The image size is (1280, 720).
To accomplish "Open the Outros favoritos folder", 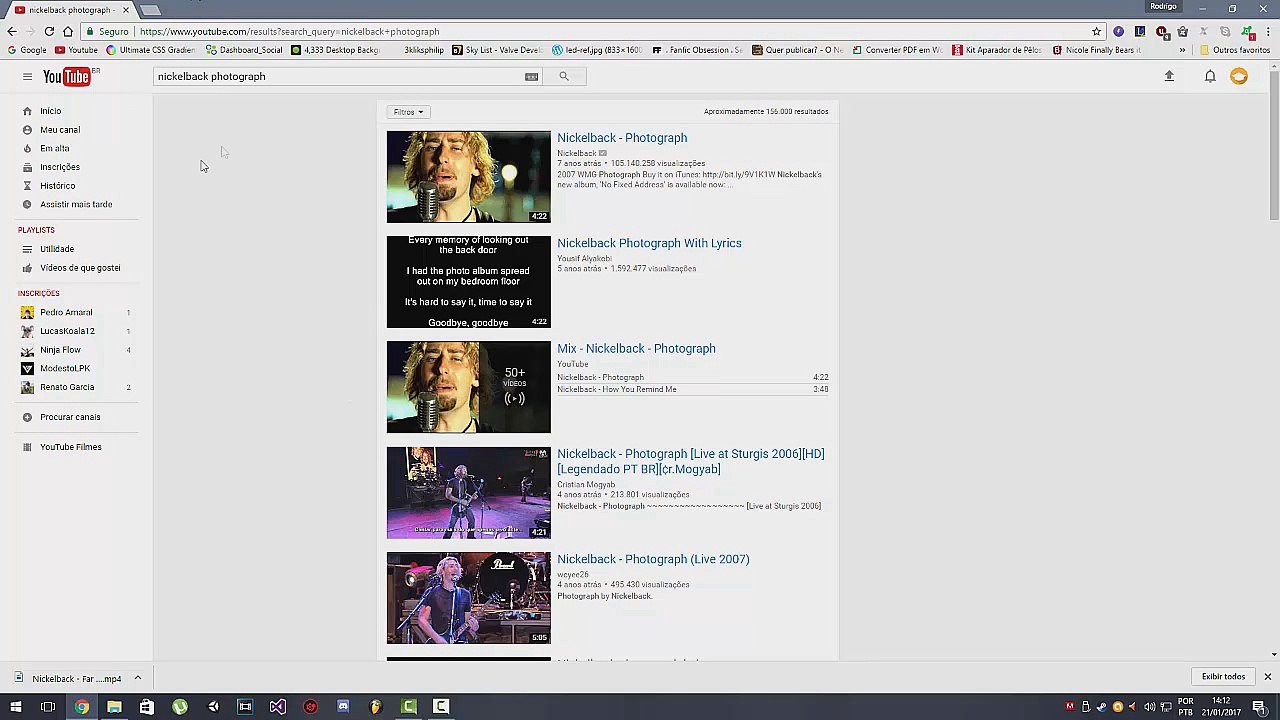I will 1235,50.
